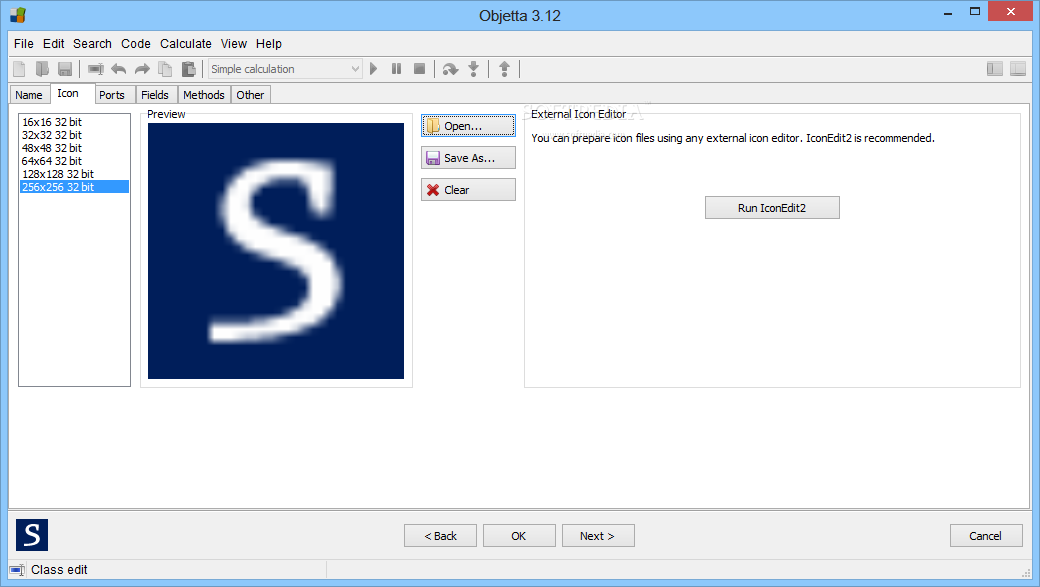Screen dimensions: 1040x587
Task: Click the Cancel button
Action: (x=986, y=536)
